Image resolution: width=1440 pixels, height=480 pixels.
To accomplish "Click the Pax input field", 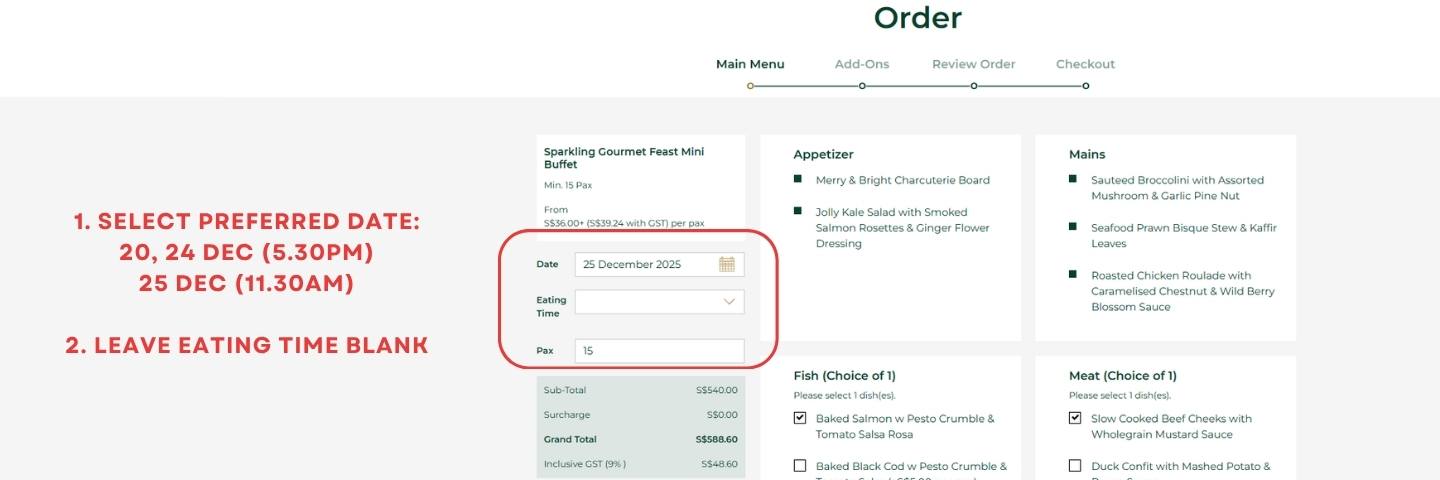I will pyautogui.click(x=659, y=351).
